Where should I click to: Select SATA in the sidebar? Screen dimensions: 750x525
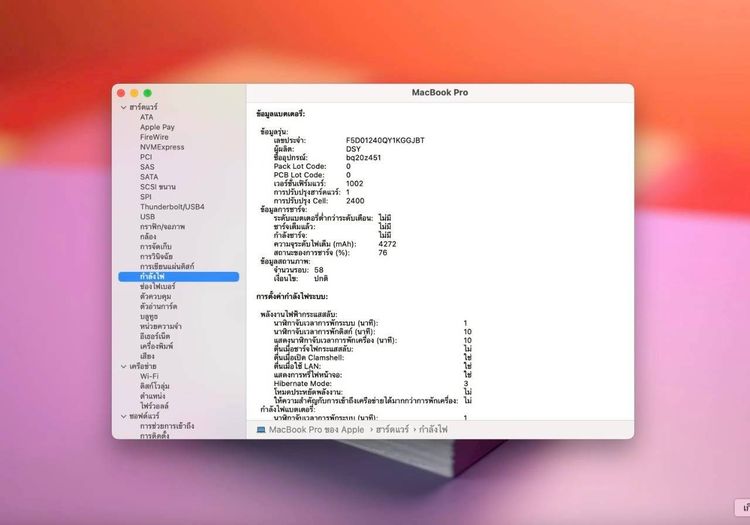point(149,177)
